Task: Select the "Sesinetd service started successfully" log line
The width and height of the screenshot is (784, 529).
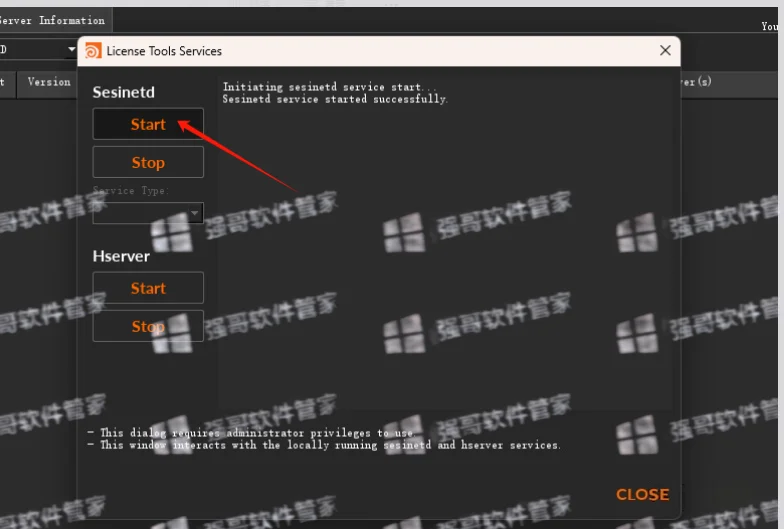Action: click(335, 99)
